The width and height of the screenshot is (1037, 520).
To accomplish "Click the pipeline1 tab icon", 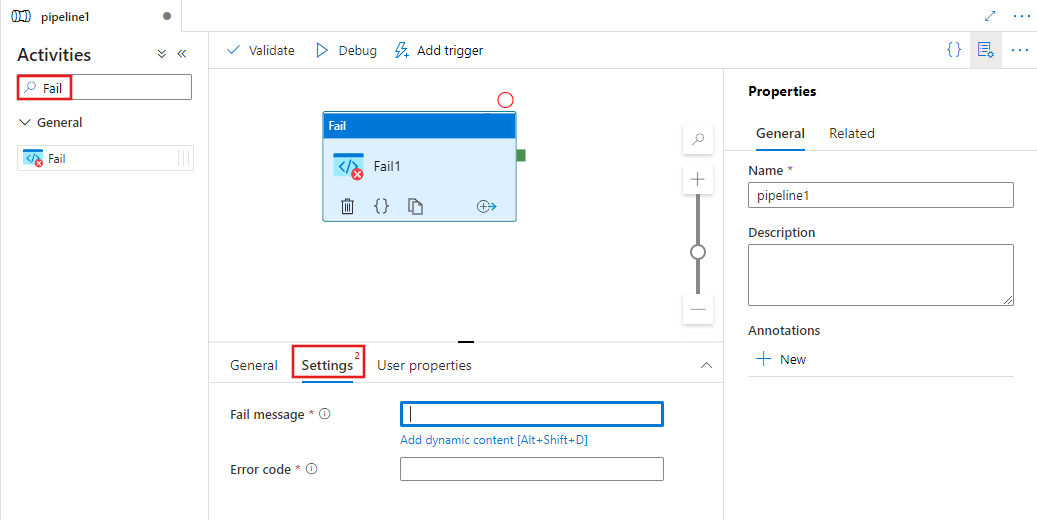I will 21,17.
